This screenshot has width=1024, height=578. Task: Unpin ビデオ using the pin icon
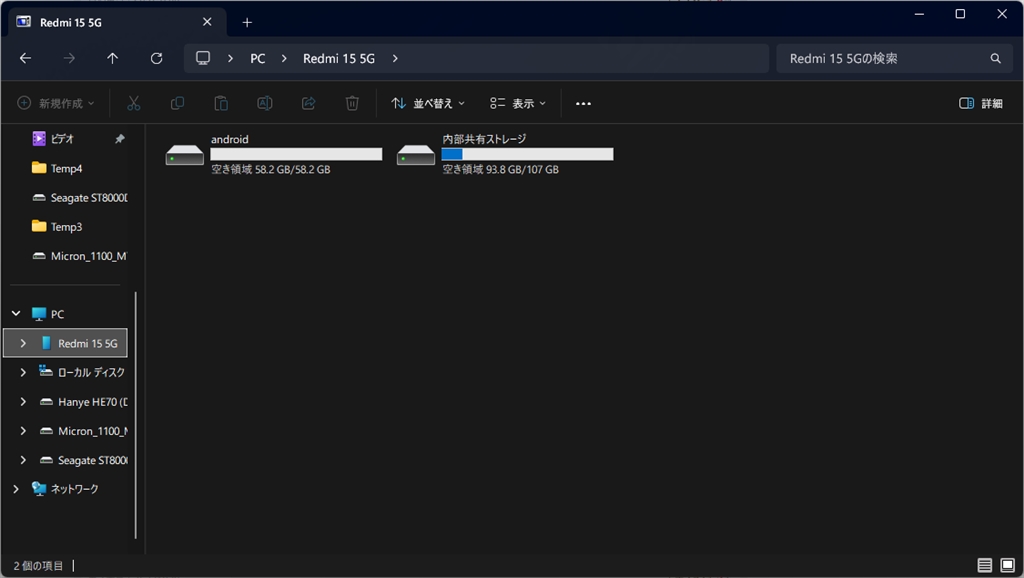point(120,138)
